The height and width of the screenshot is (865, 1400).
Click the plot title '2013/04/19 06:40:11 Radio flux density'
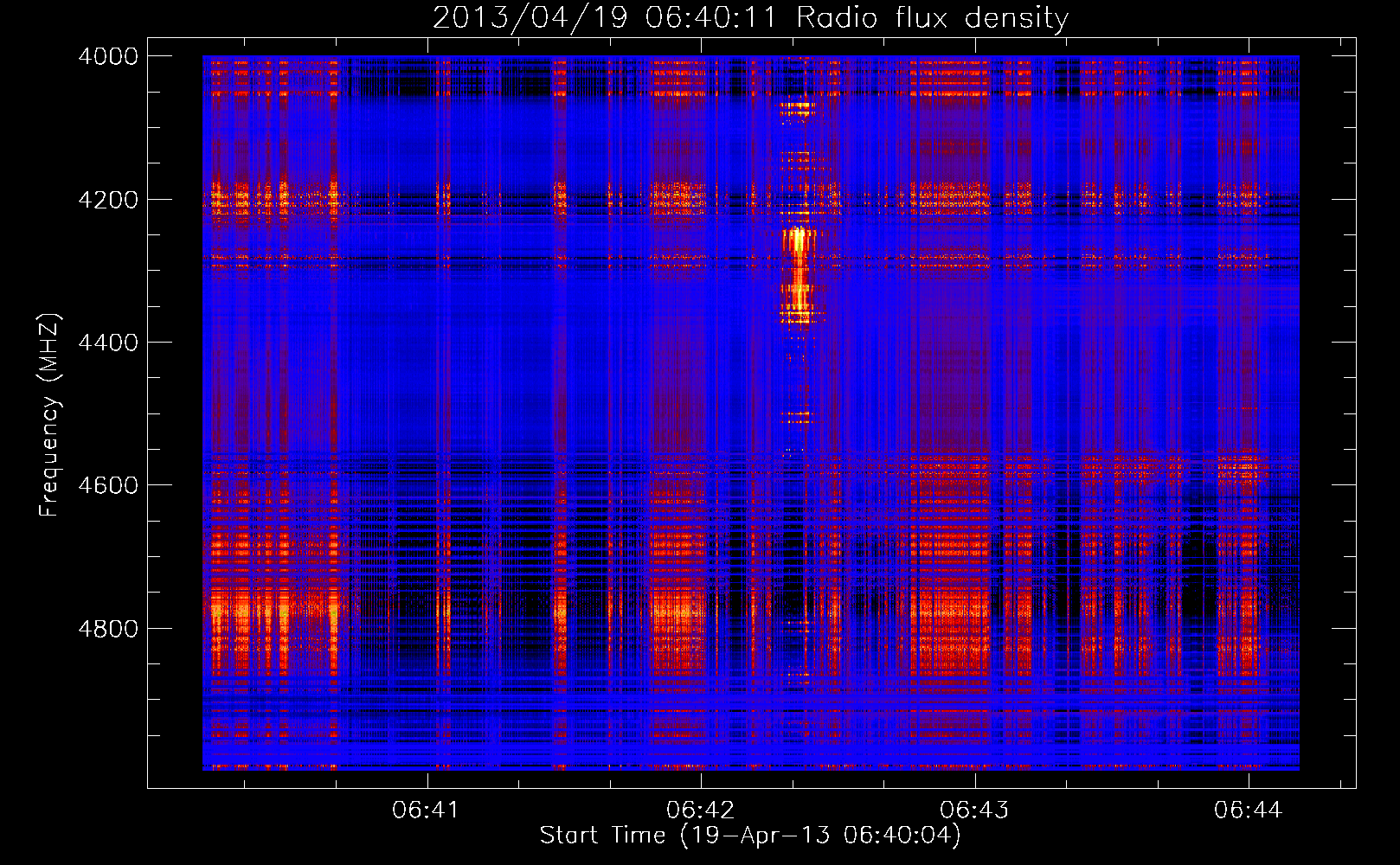[x=750, y=17]
